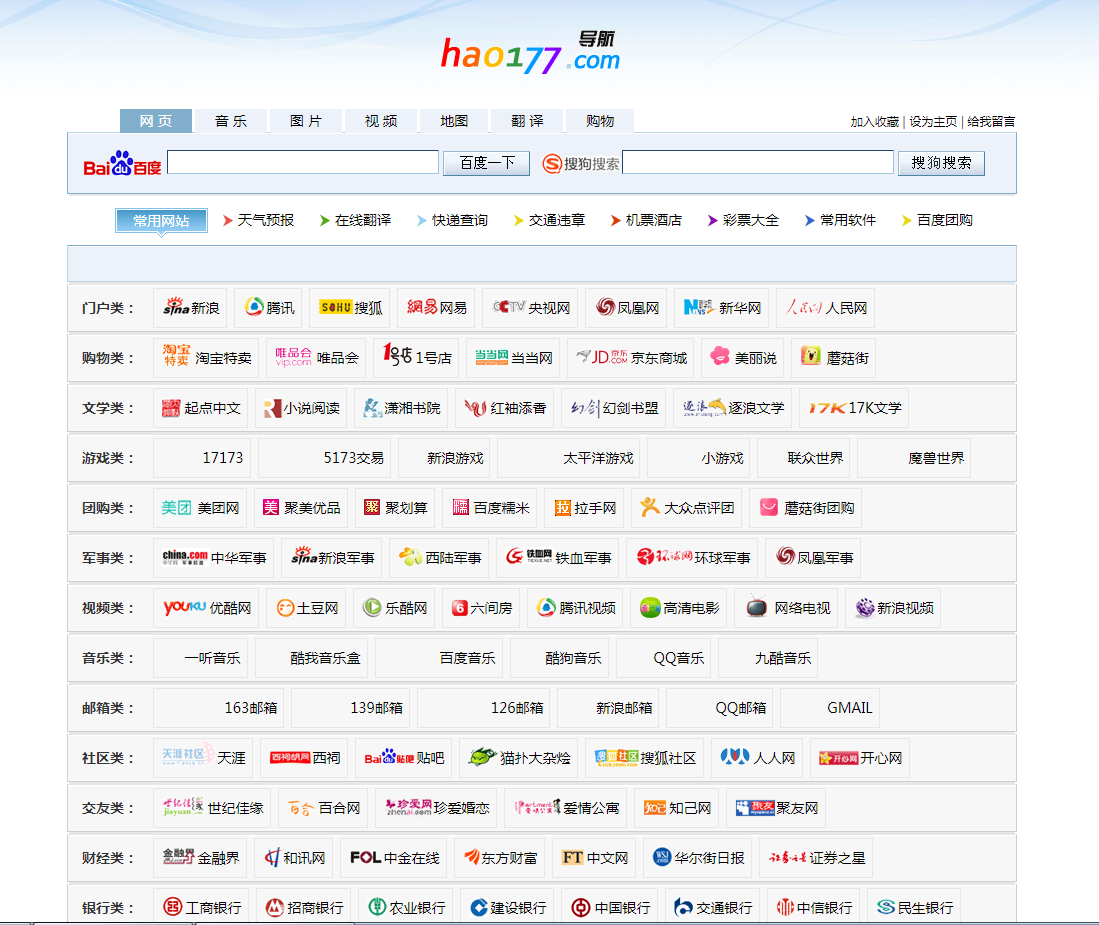Image resolution: width=1099 pixels, height=925 pixels.
Task: Click the 5173交易 link
Action: [x=354, y=458]
